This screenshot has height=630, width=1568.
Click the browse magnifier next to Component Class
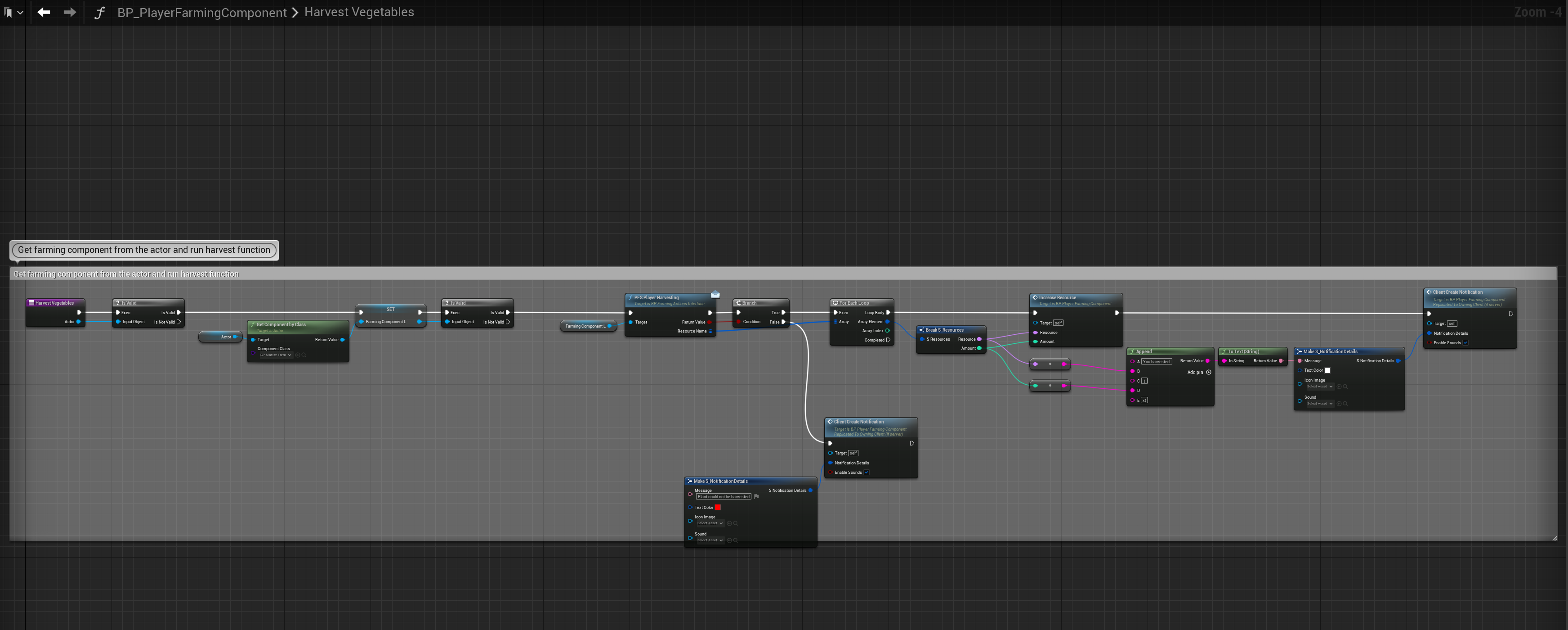click(x=304, y=355)
